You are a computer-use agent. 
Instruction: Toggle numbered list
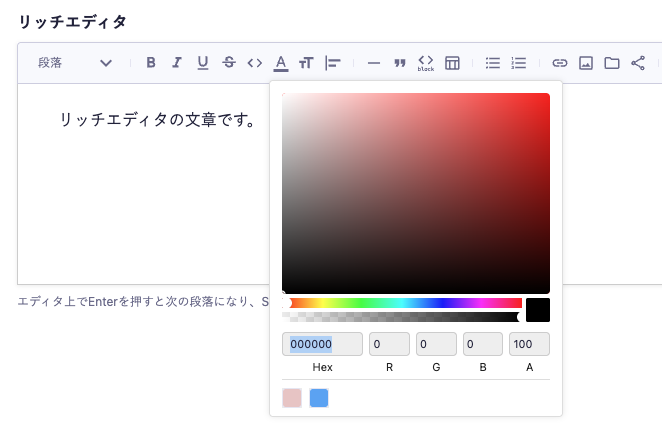519,63
